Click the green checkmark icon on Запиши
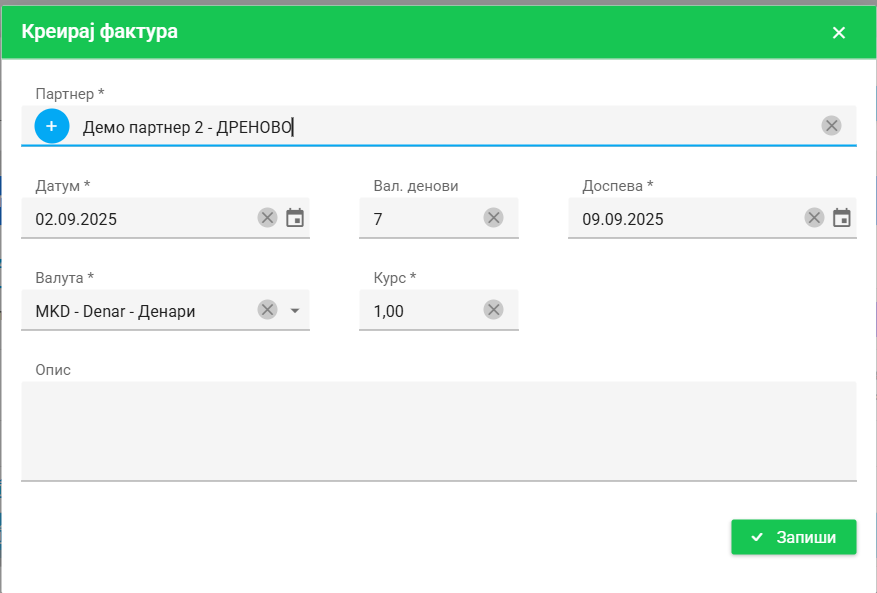 tap(757, 537)
